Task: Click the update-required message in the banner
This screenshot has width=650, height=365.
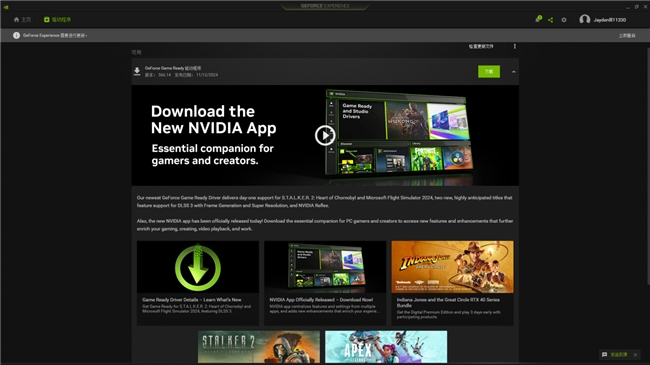Action: pyautogui.click(x=55, y=36)
